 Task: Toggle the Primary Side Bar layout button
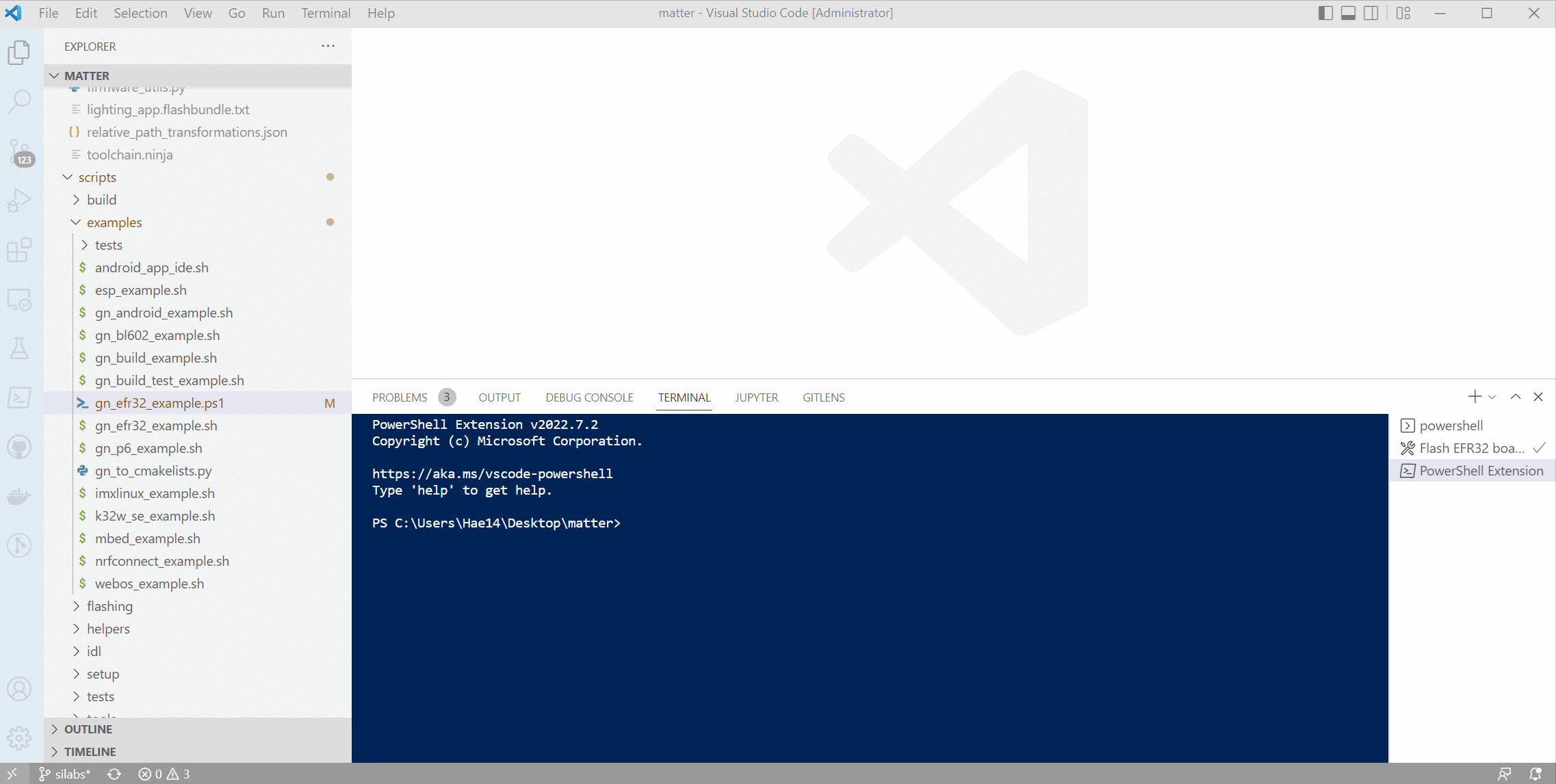pyautogui.click(x=1325, y=13)
